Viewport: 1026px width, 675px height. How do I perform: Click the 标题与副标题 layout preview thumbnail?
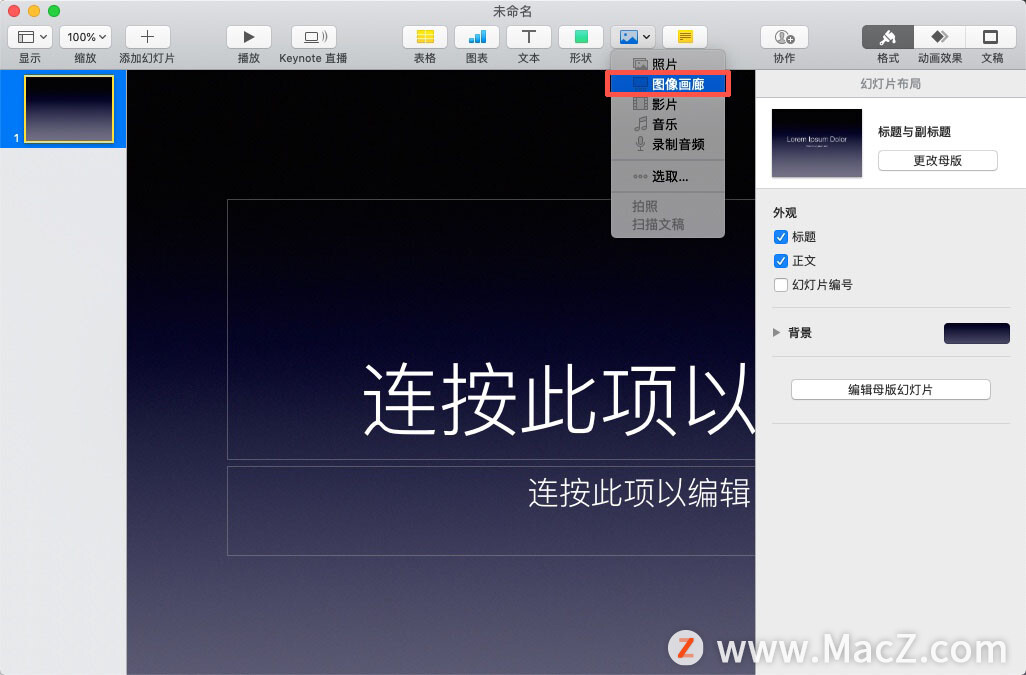tap(817, 143)
